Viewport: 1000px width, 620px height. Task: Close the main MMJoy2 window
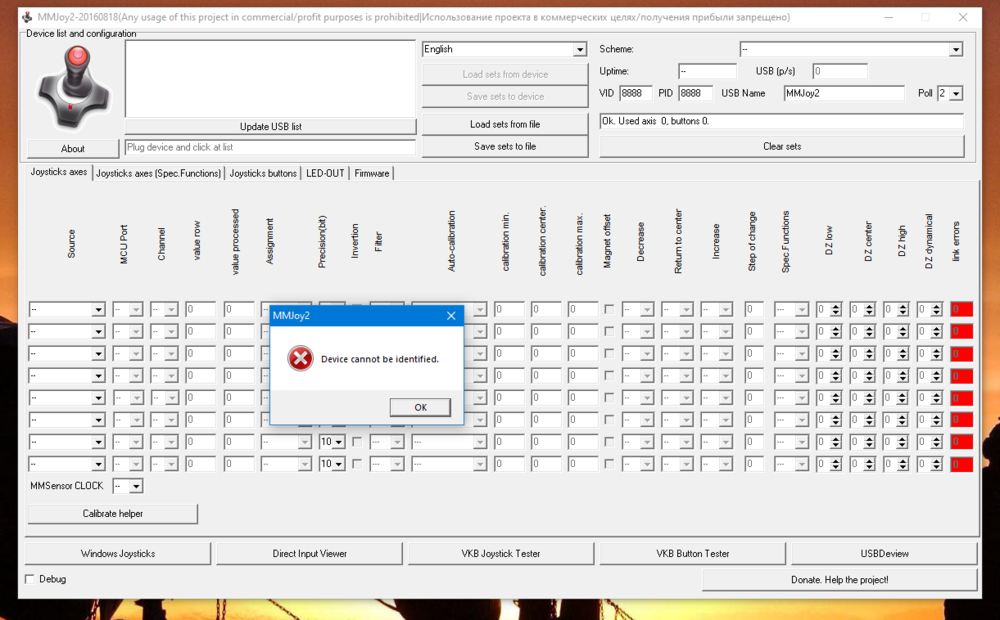963,17
